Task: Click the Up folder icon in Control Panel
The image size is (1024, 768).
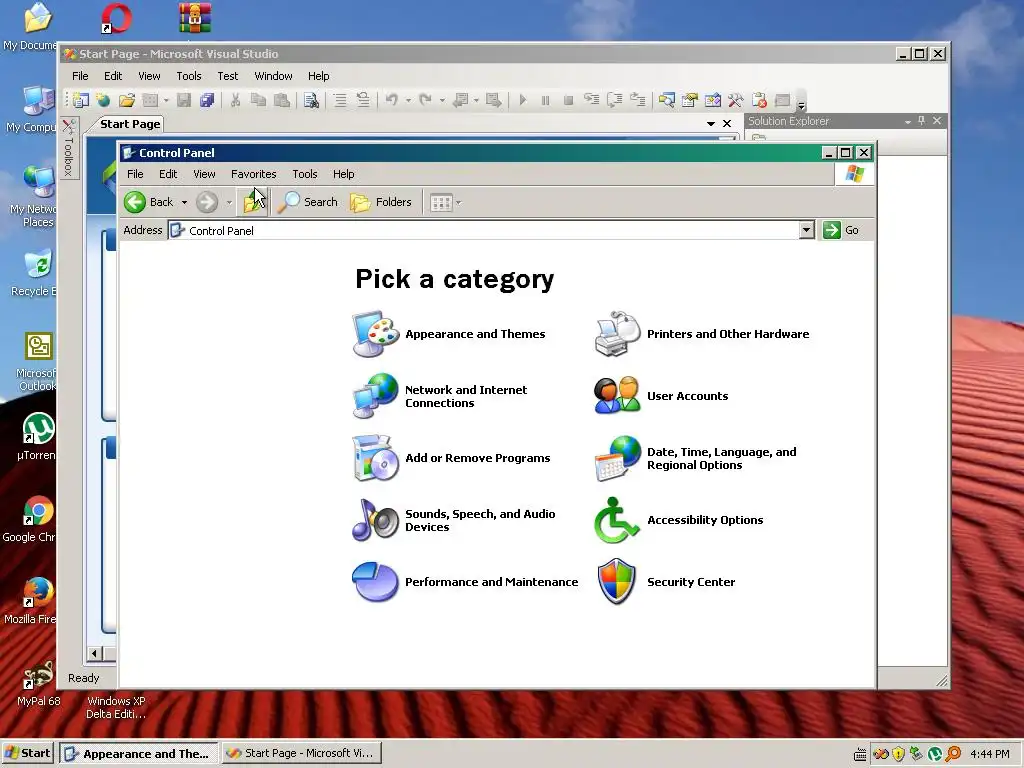Action: coord(253,202)
